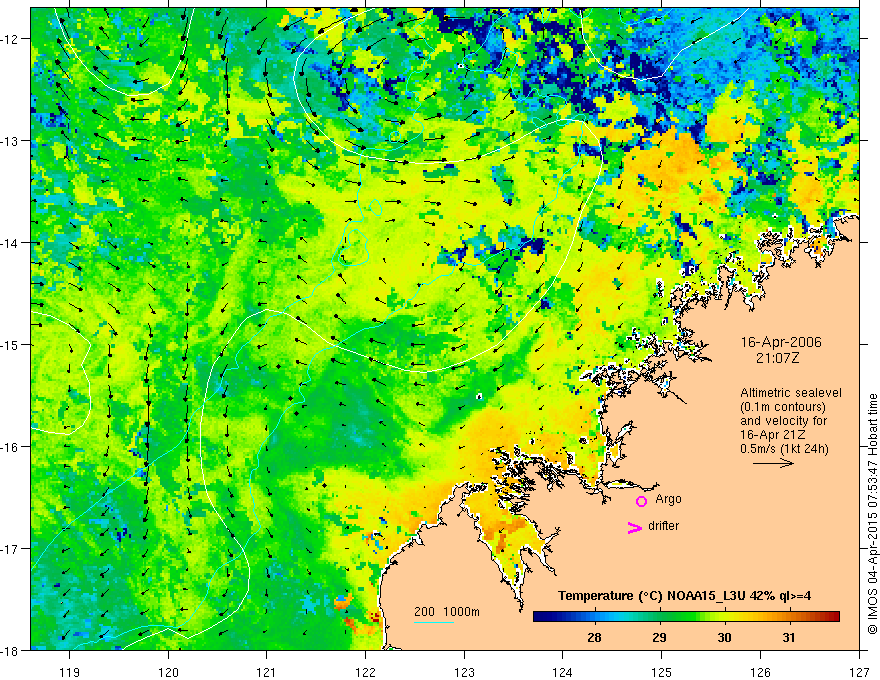880x680 pixels.
Task: Click the longitude 125 axis label
Action: point(662,672)
